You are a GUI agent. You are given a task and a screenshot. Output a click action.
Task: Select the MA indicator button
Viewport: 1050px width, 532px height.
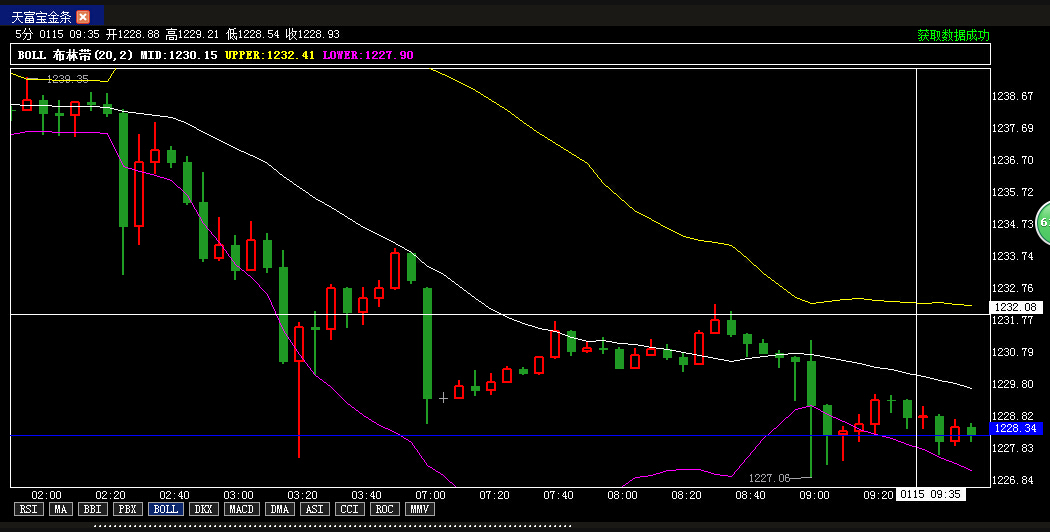(61, 509)
